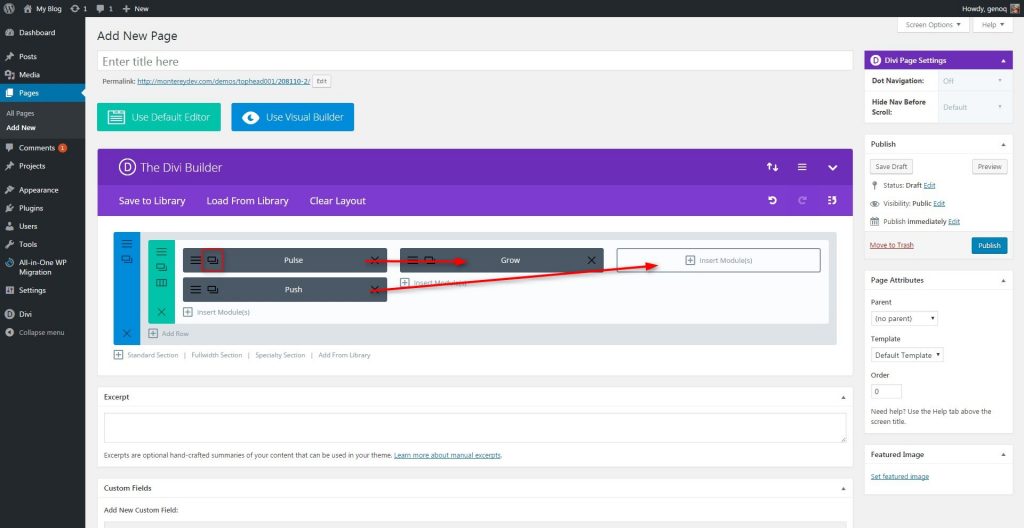Open the Divi Builder history icon
Viewport: 1024px width, 528px height.
832,201
